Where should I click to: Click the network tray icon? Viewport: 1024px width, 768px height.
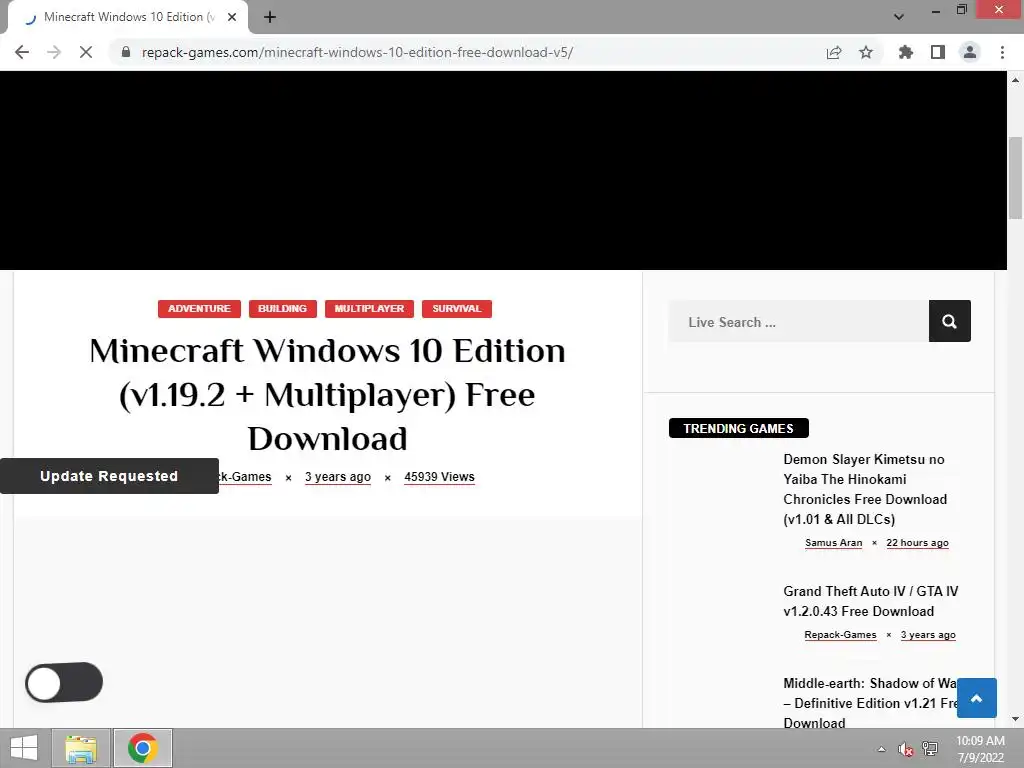(930, 749)
